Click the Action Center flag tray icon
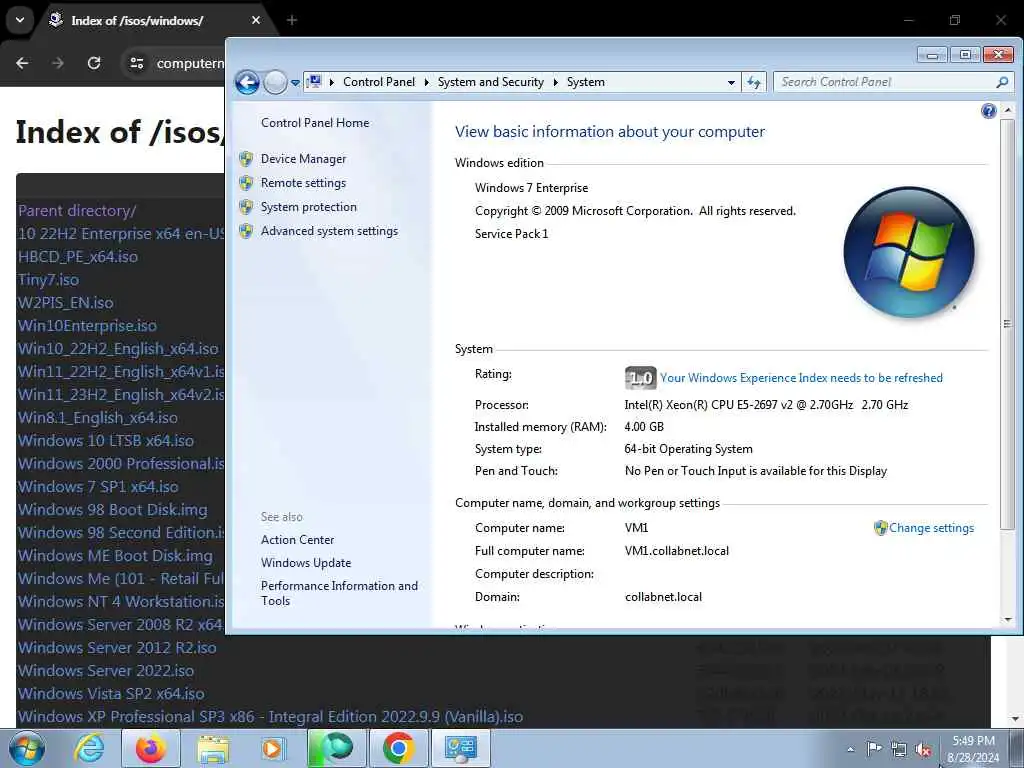This screenshot has height=768, width=1024. pyautogui.click(x=874, y=749)
